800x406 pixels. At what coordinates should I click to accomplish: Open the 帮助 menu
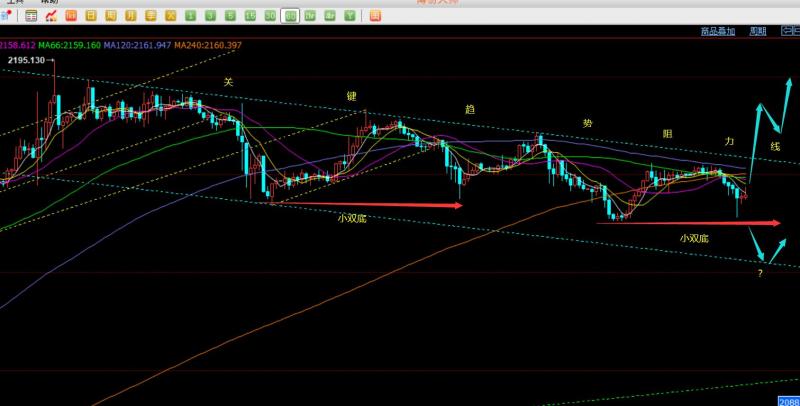coord(48,3)
